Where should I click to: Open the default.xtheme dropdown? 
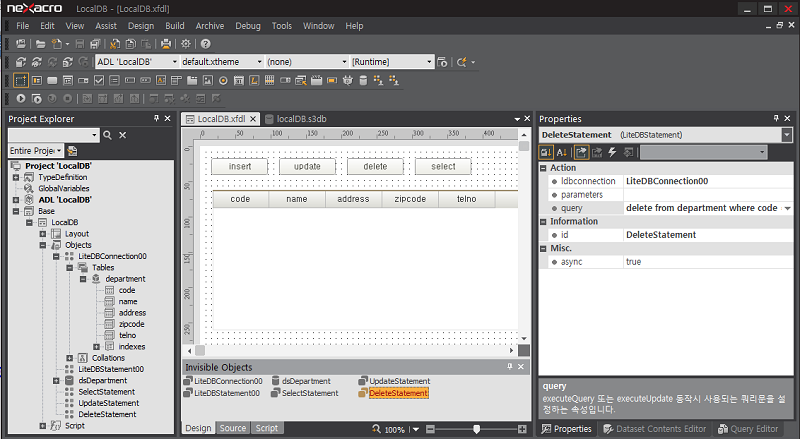[259, 62]
